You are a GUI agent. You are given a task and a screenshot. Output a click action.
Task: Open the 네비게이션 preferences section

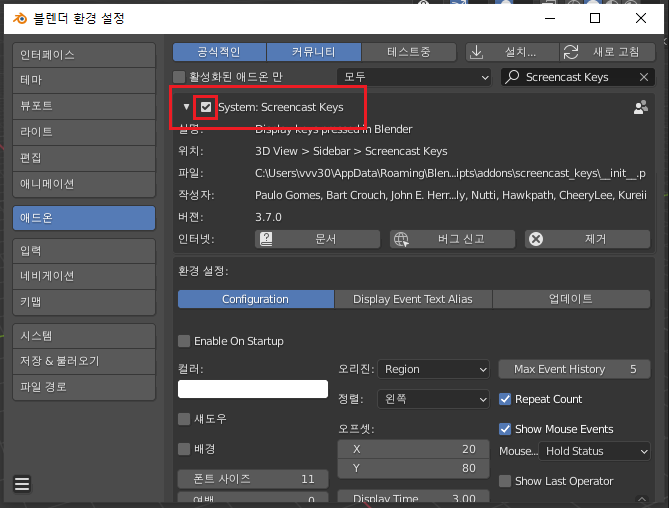[84, 276]
